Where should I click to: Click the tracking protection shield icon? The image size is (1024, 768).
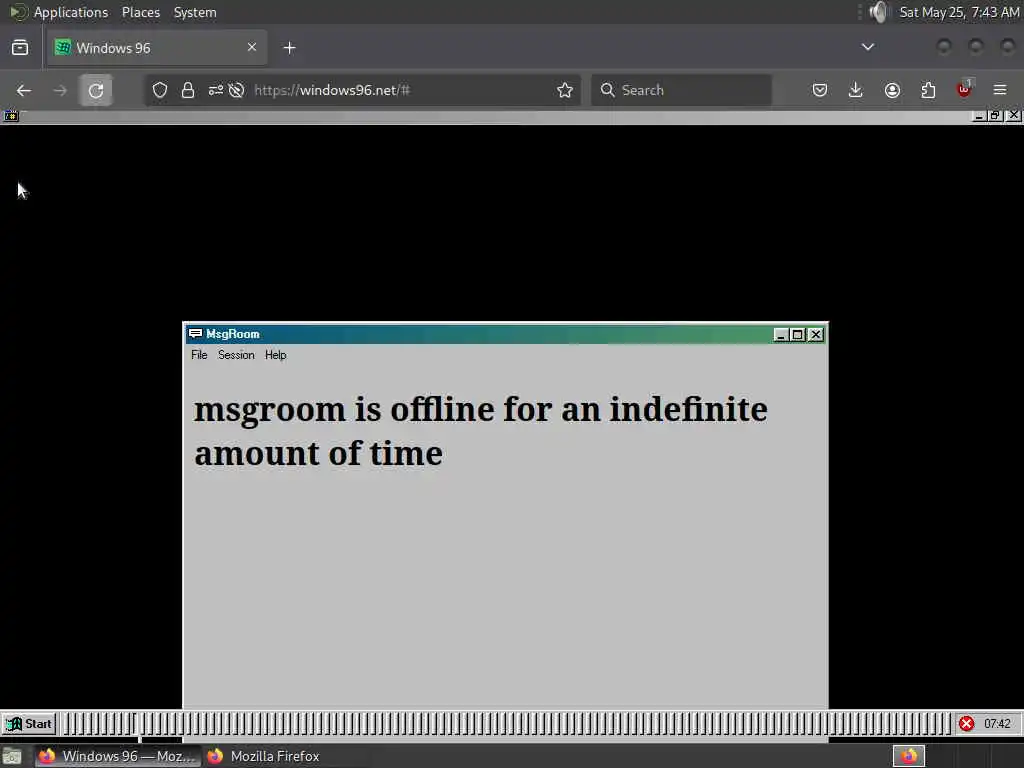(160, 90)
